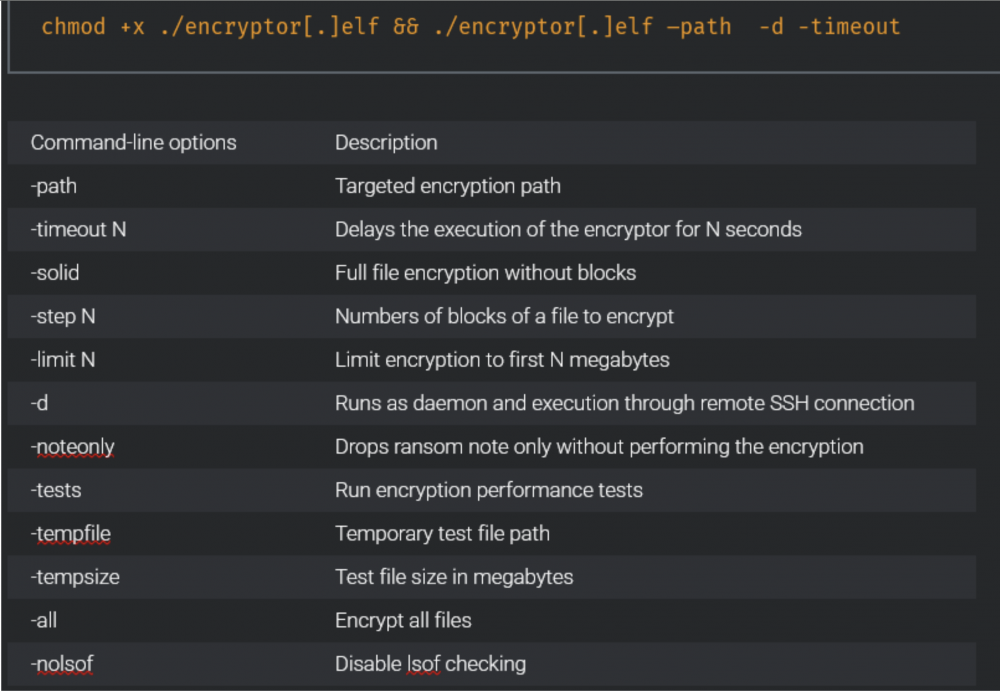Click the chmod command code line
Viewport: 1000px width, 691px height.
pyautogui.click(x=470, y=27)
